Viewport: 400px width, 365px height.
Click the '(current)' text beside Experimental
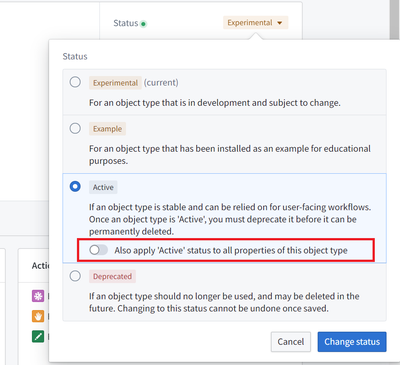(161, 82)
